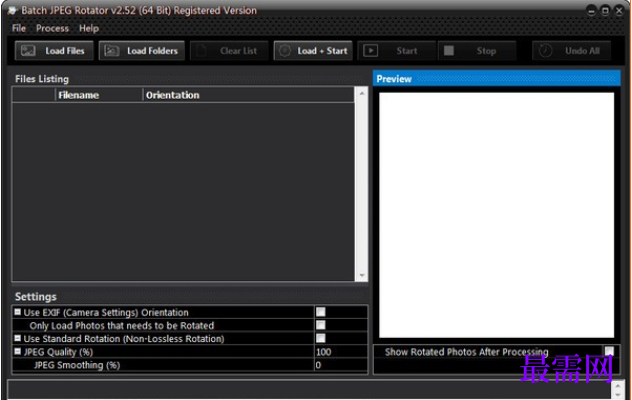Click the Start play triangle icon
Viewport: 632px width, 400px height.
(370, 50)
